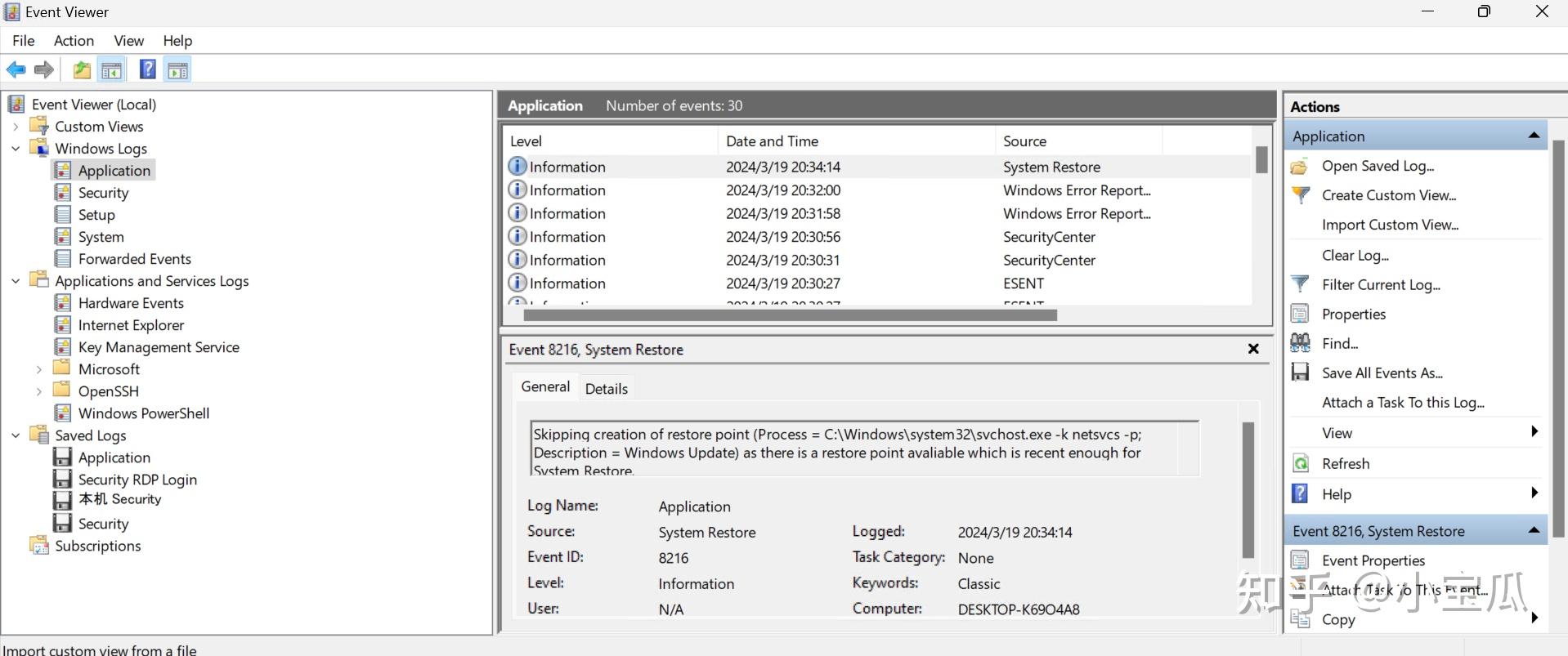Sort events by the Level column header
This screenshot has height=656, width=1568.
610,141
